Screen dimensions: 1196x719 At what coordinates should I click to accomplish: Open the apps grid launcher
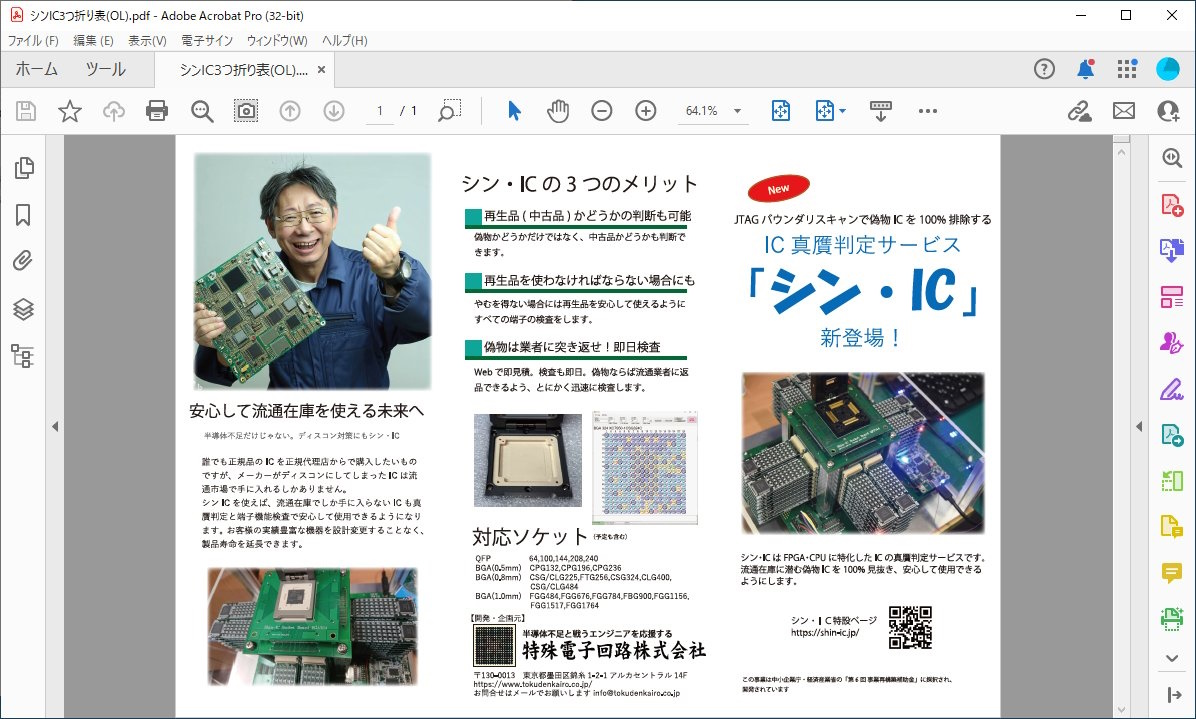point(1127,69)
